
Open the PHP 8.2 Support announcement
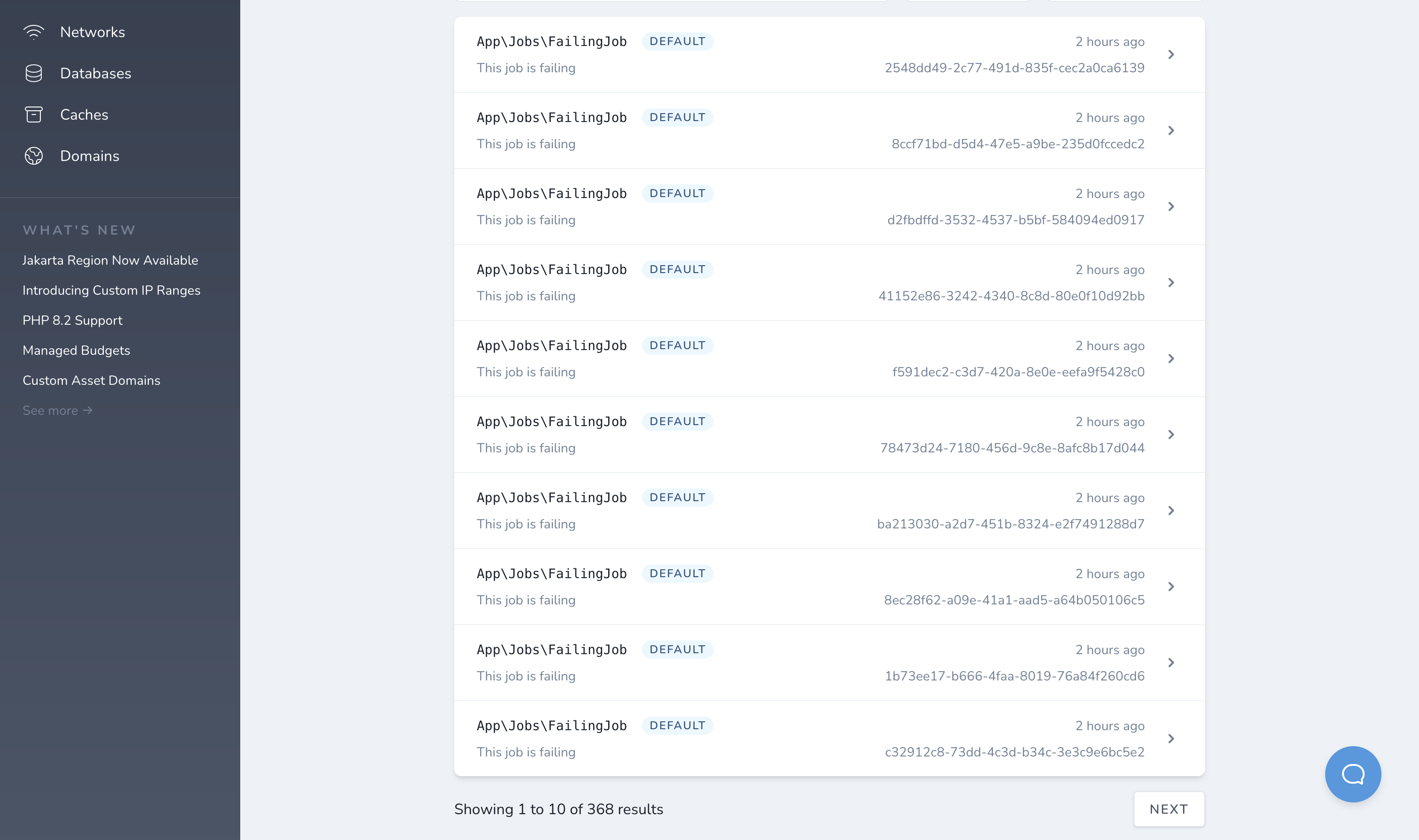click(72, 321)
